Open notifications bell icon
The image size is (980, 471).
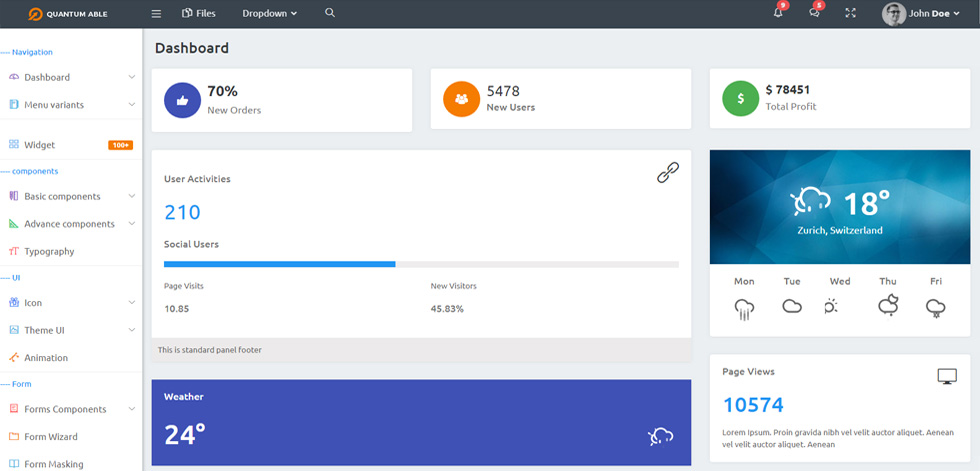pyautogui.click(x=778, y=13)
